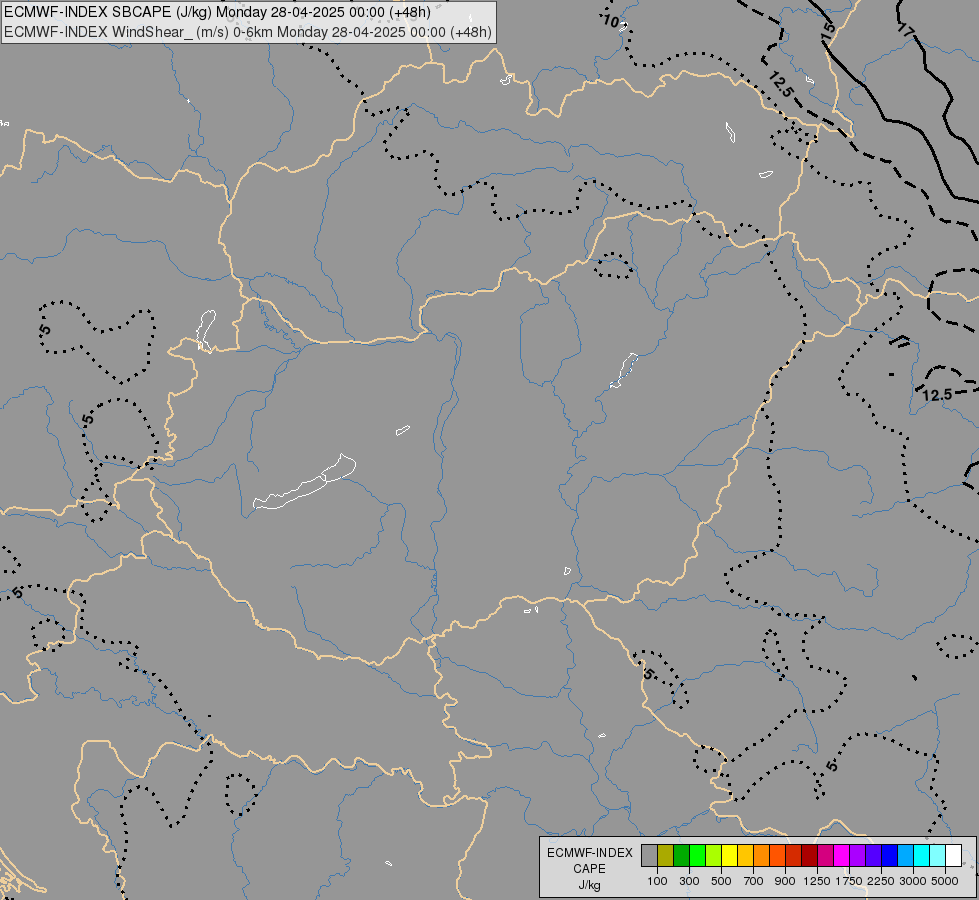Click the 3000 legend tick label

(x=913, y=881)
